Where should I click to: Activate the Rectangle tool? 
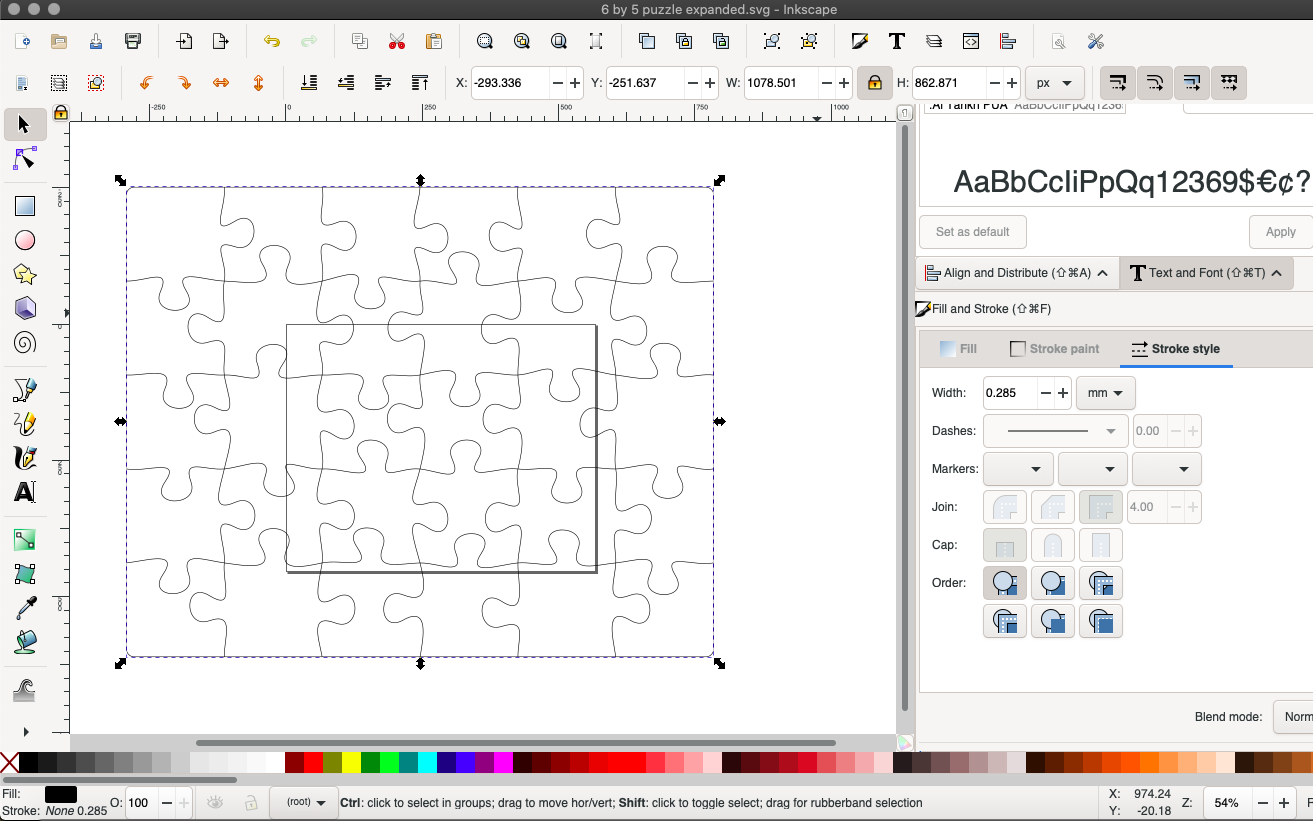[x=25, y=206]
